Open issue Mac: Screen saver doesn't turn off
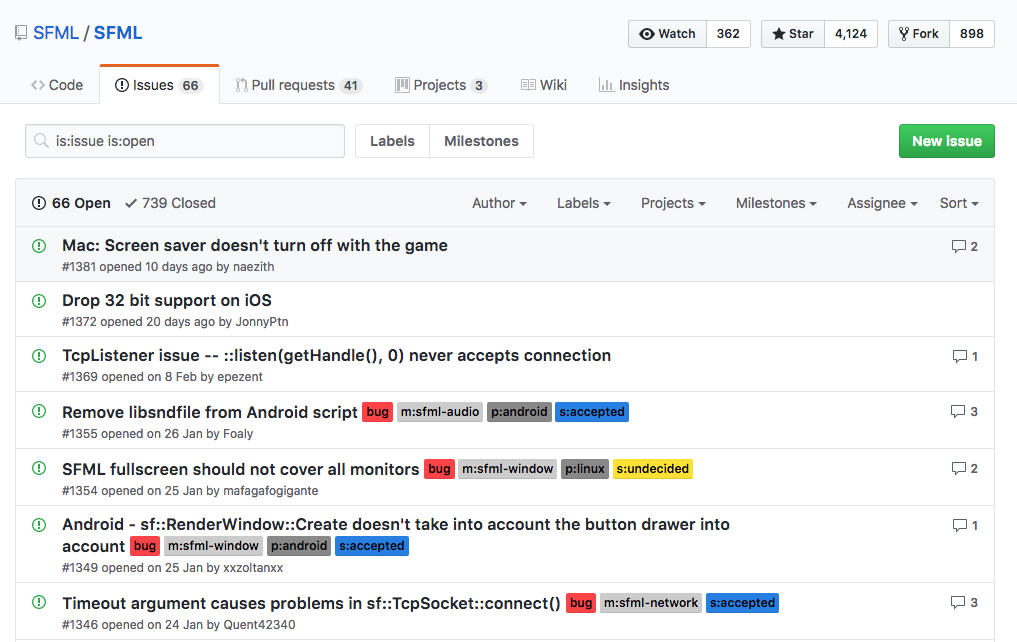The image size is (1017, 642). click(x=255, y=245)
